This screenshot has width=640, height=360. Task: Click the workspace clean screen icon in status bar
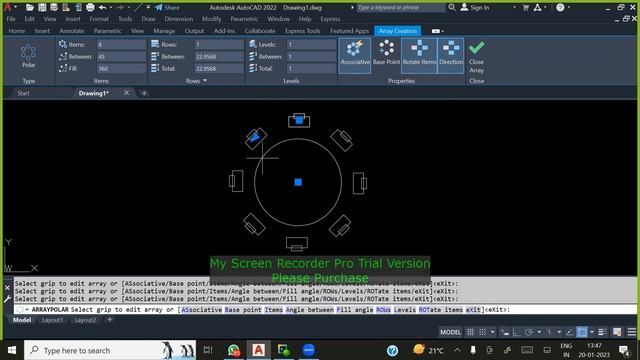[617, 332]
